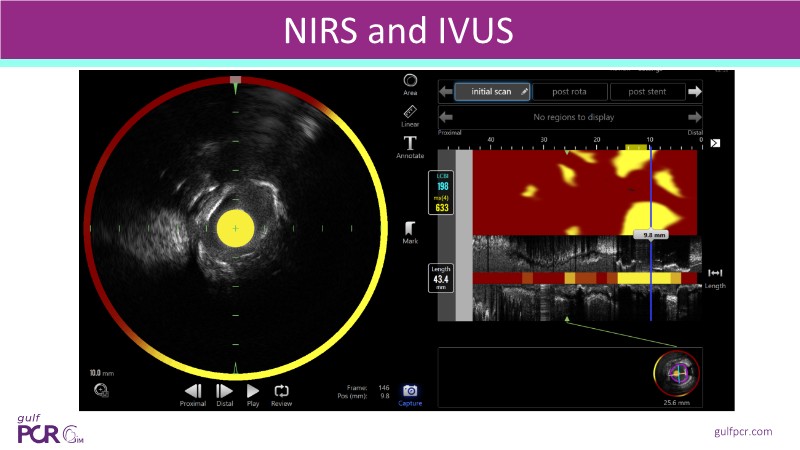Select the initial scan tab
800x450 pixels.
click(x=485, y=92)
